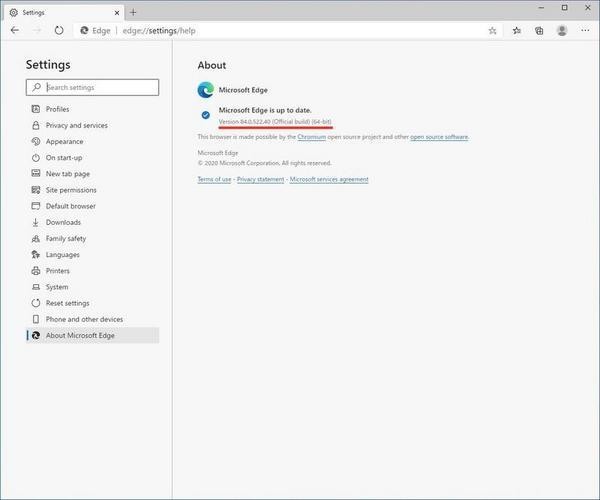The image size is (600, 500).
Task: Minimize the Edge window
Action: [541, 7]
